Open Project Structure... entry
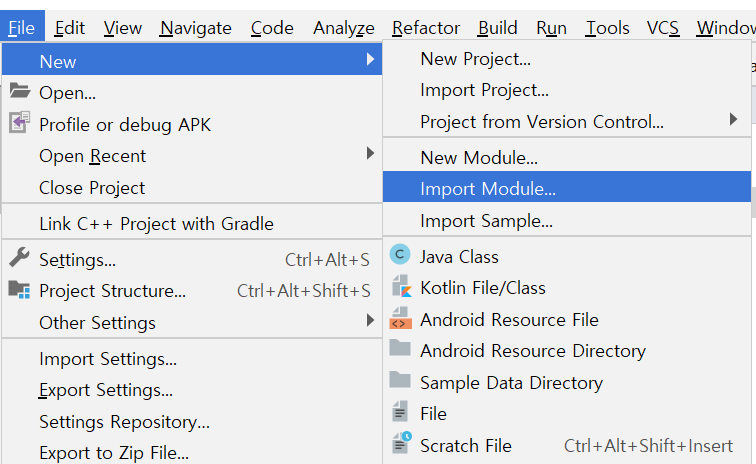 pos(192,289)
